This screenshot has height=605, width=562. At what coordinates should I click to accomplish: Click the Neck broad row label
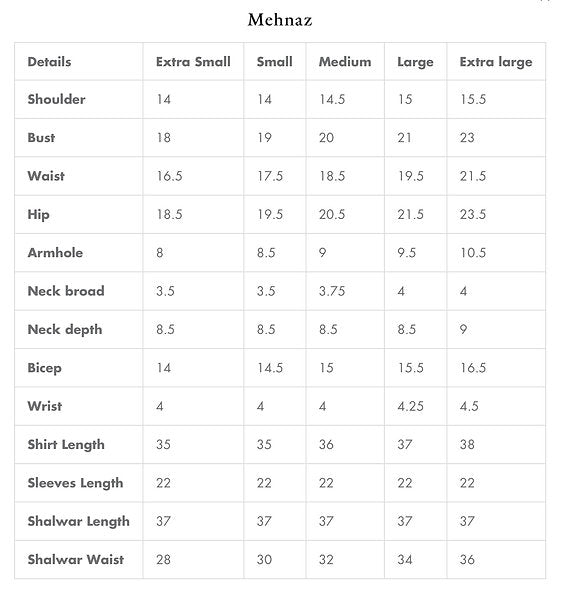[x=66, y=291]
